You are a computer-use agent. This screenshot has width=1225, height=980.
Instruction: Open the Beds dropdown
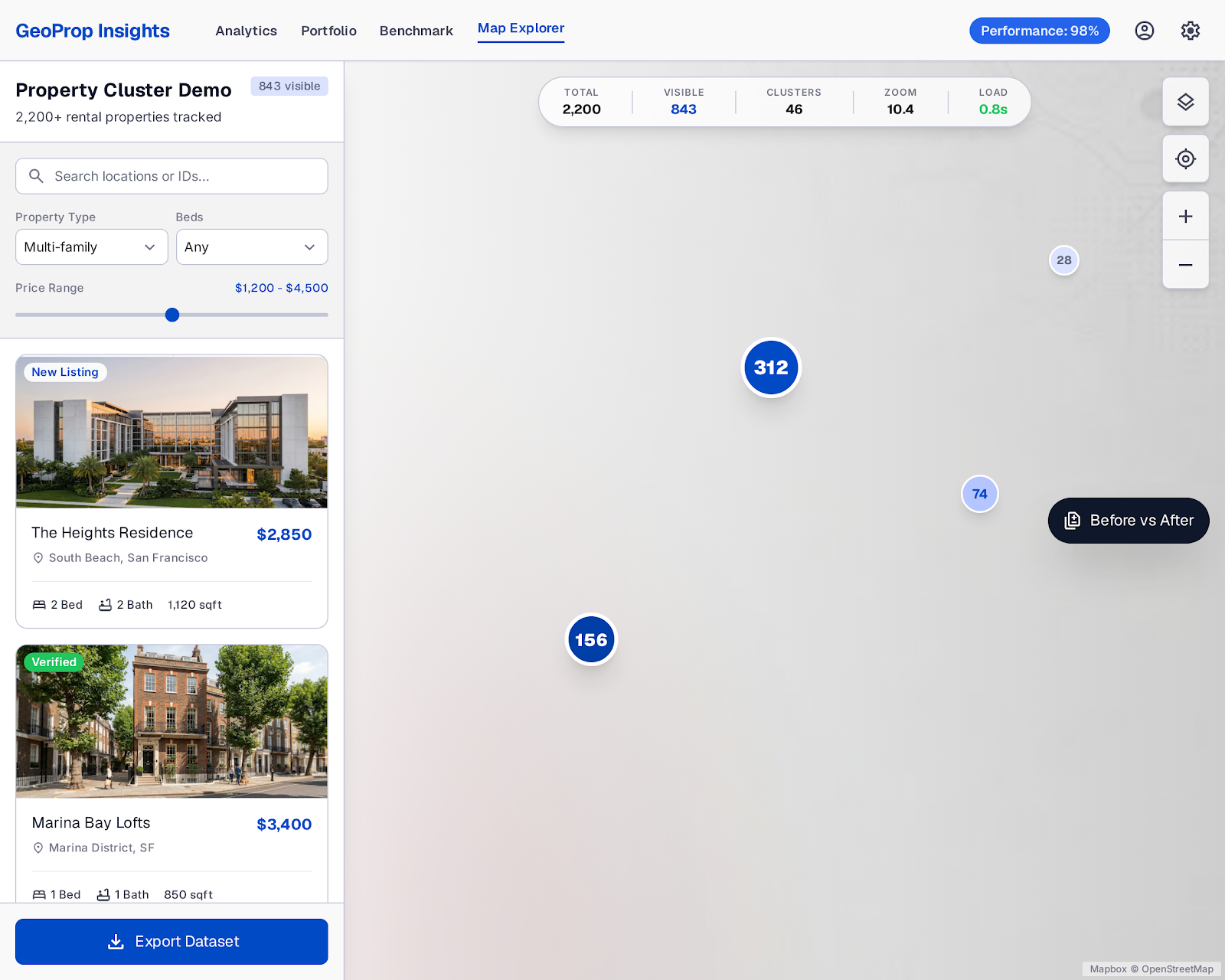coord(252,247)
